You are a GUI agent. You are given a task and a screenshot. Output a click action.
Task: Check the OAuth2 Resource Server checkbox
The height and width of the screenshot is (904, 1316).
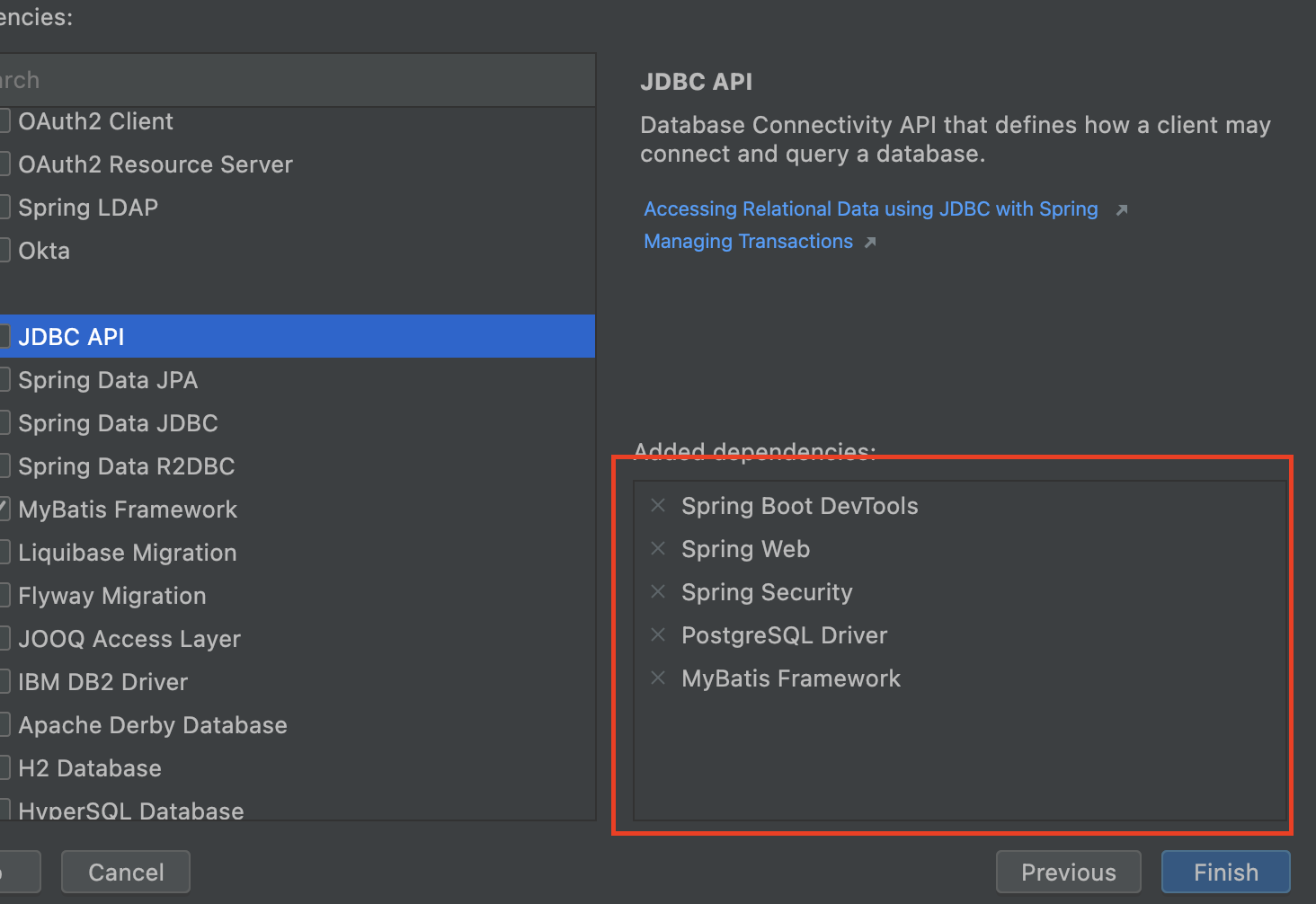tap(4, 164)
